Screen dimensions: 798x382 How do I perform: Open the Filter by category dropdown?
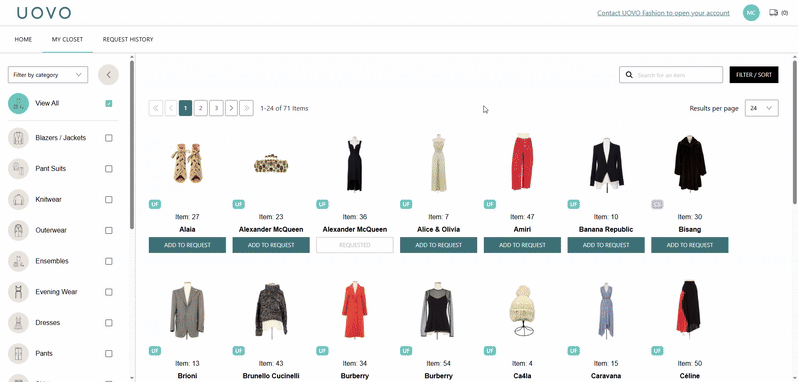[x=48, y=75]
